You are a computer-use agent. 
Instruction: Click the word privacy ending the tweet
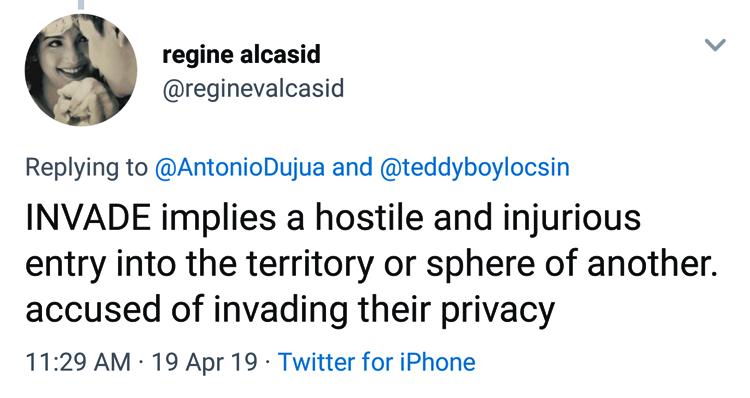tap(497, 311)
